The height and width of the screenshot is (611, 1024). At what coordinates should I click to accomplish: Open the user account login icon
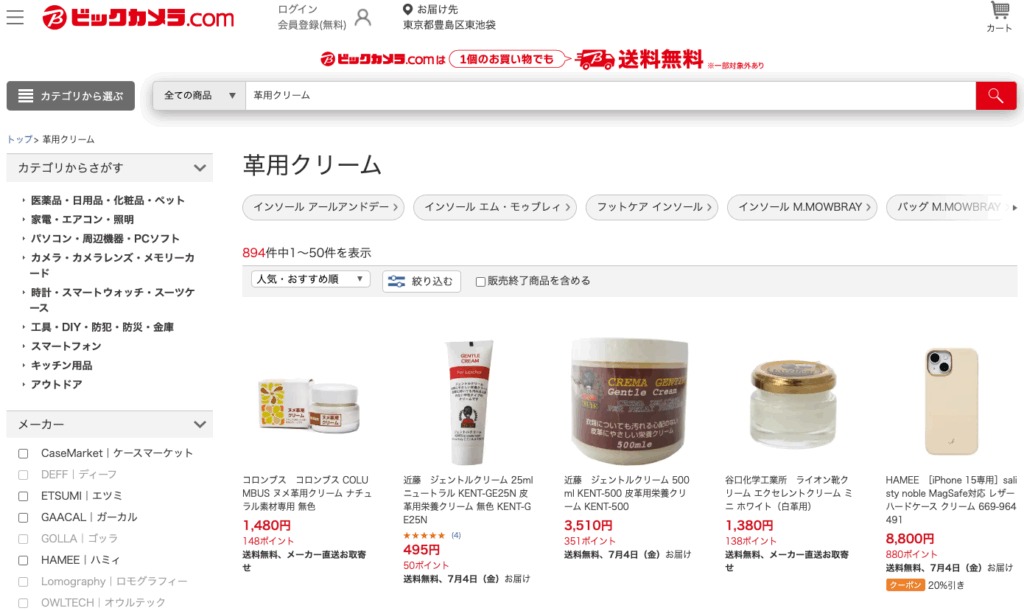coord(363,18)
